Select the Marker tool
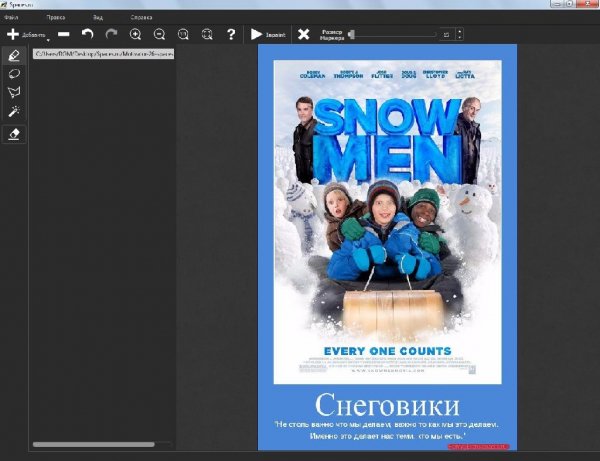 (x=14, y=55)
